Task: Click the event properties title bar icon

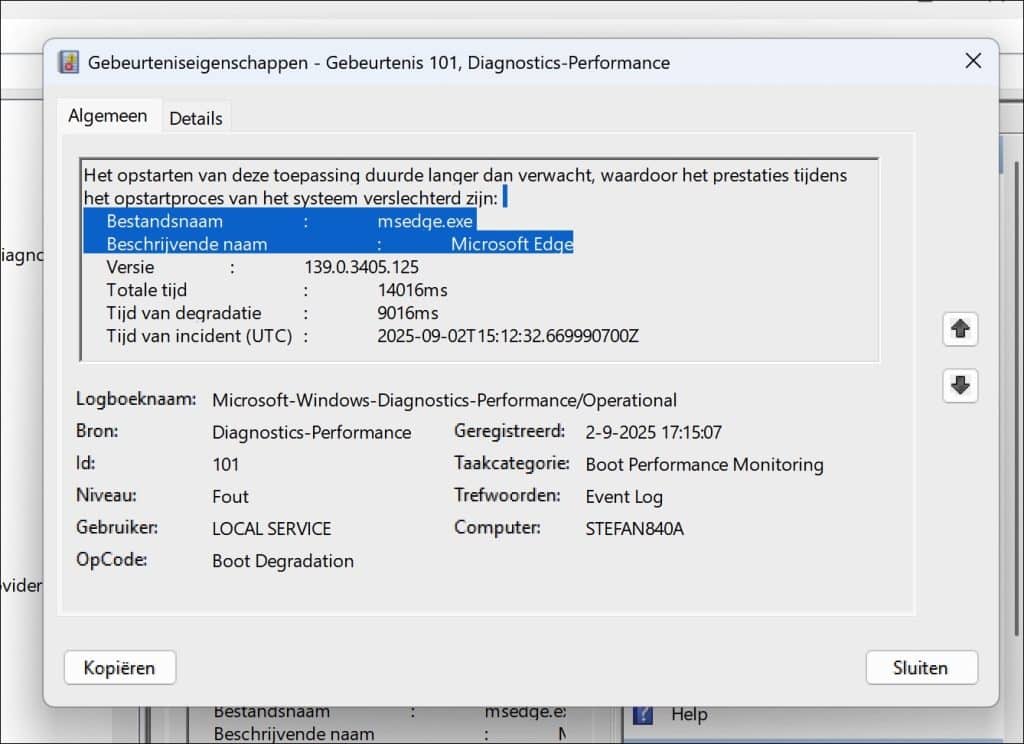Action: coord(69,62)
